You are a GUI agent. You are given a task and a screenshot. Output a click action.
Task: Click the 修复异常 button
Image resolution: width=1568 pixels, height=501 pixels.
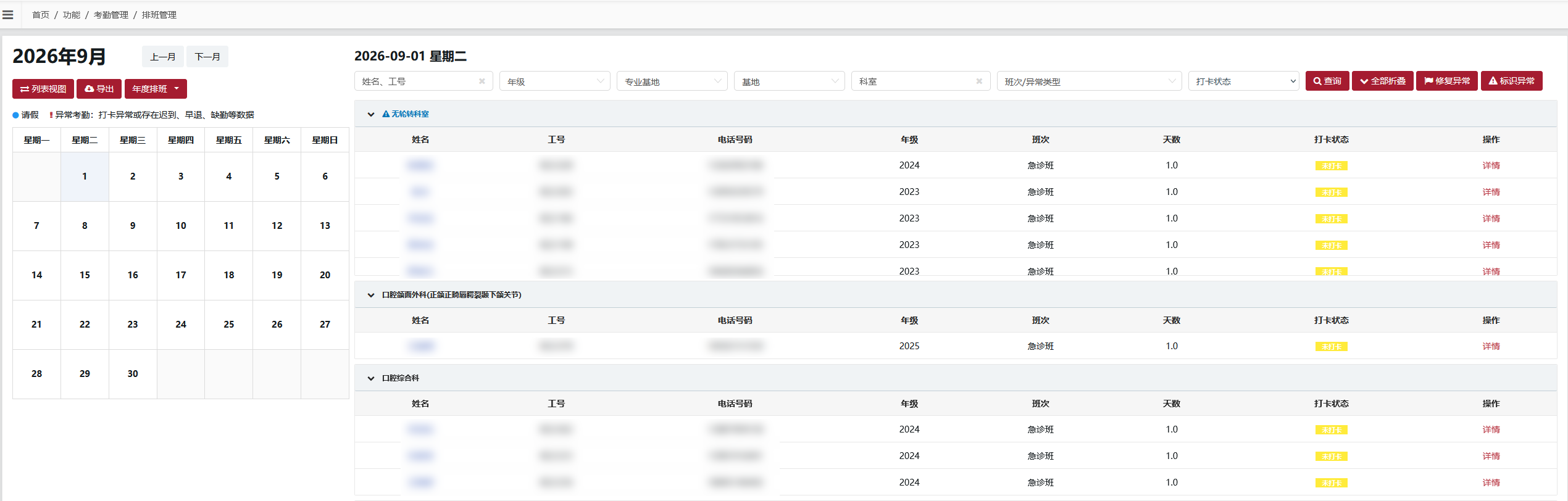(x=1447, y=81)
